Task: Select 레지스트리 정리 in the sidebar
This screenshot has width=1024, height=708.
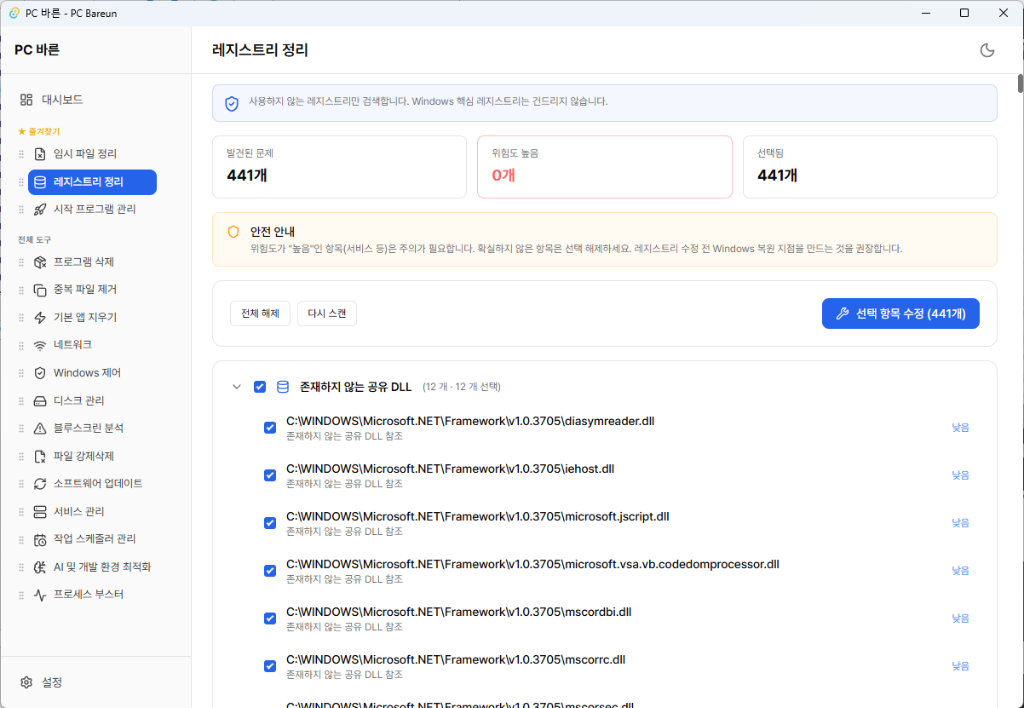Action: (92, 182)
